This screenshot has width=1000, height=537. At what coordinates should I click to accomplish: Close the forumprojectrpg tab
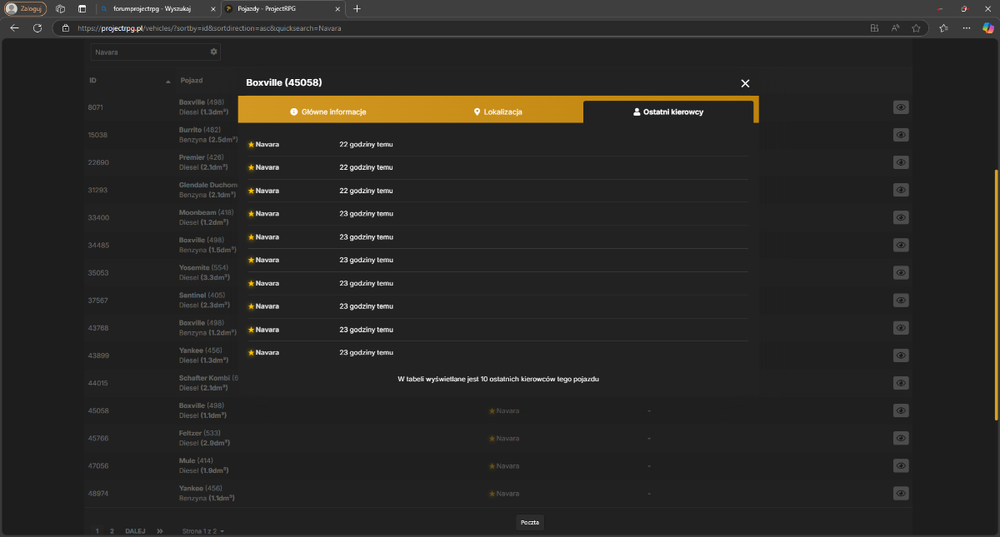tap(213, 9)
